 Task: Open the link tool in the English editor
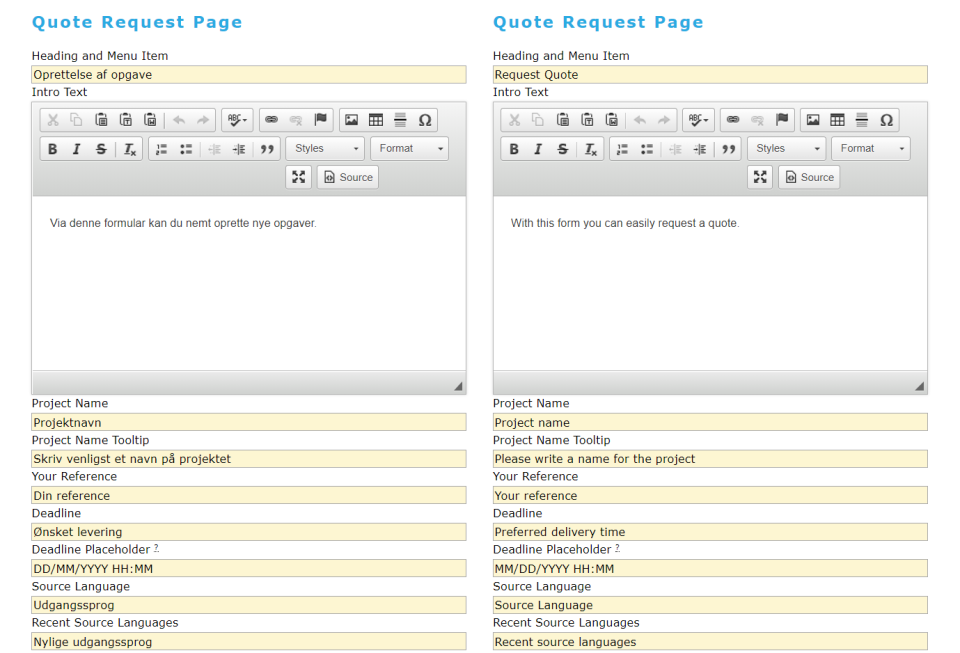coord(733,120)
